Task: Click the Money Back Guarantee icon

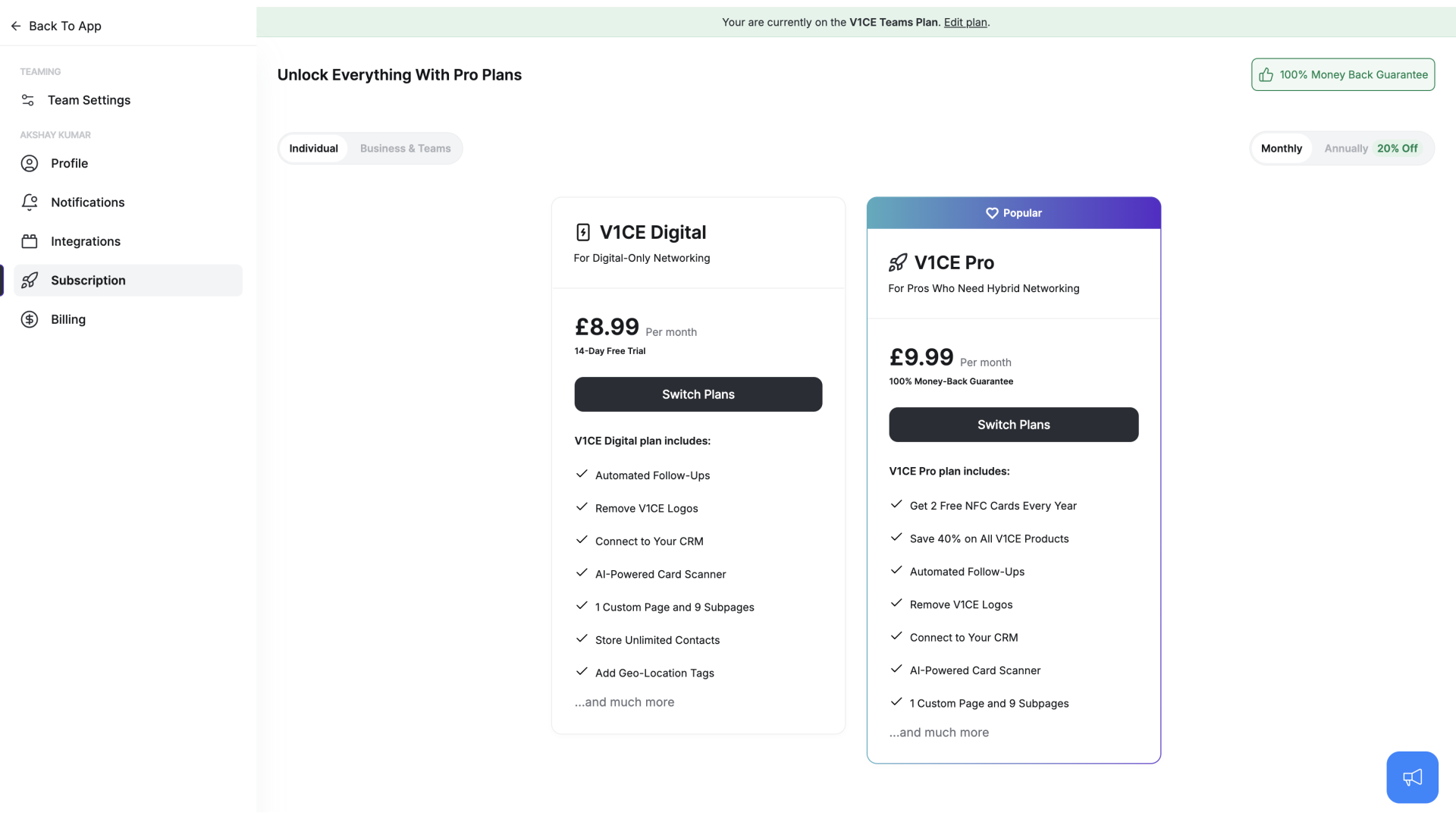Action: click(x=1266, y=74)
